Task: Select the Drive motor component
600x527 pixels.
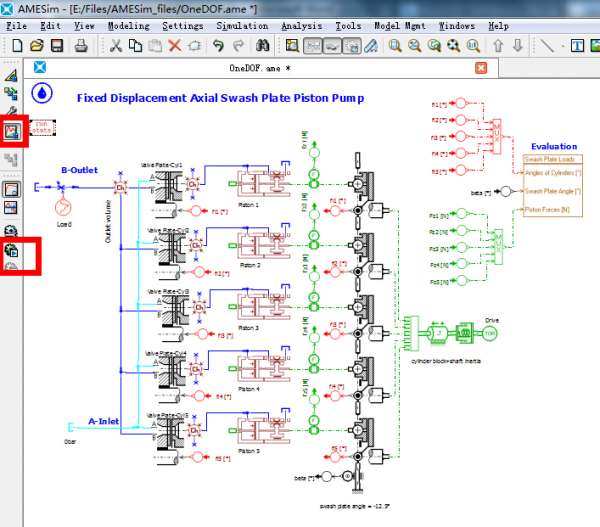Action: [x=491, y=334]
